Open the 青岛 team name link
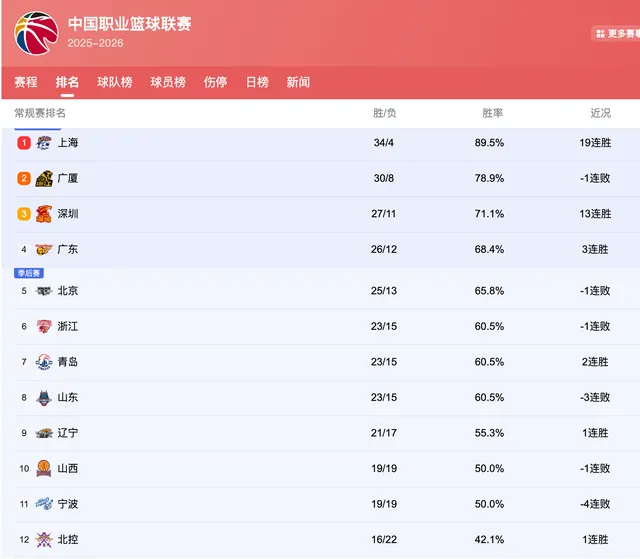Viewport: 640px width, 559px height. [x=68, y=362]
